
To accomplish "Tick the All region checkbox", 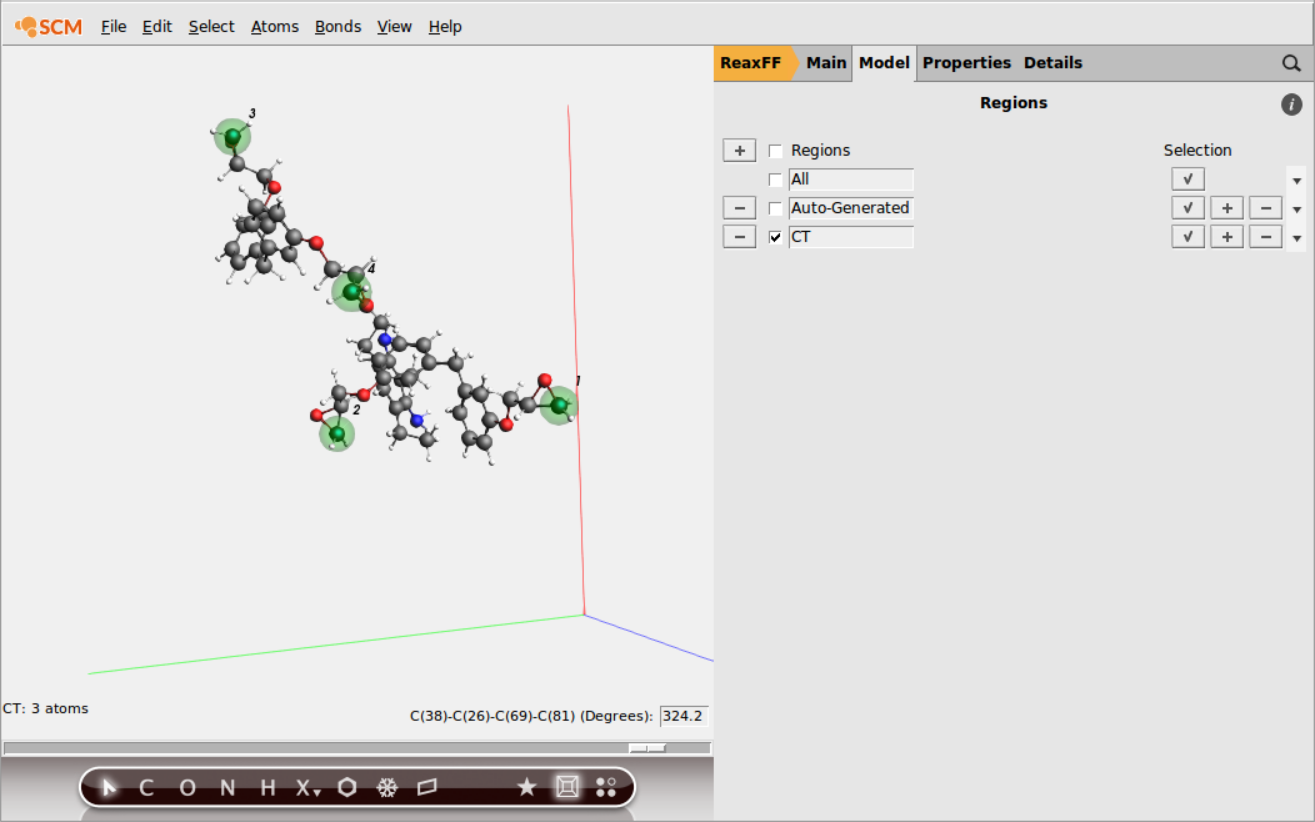I will pos(775,180).
